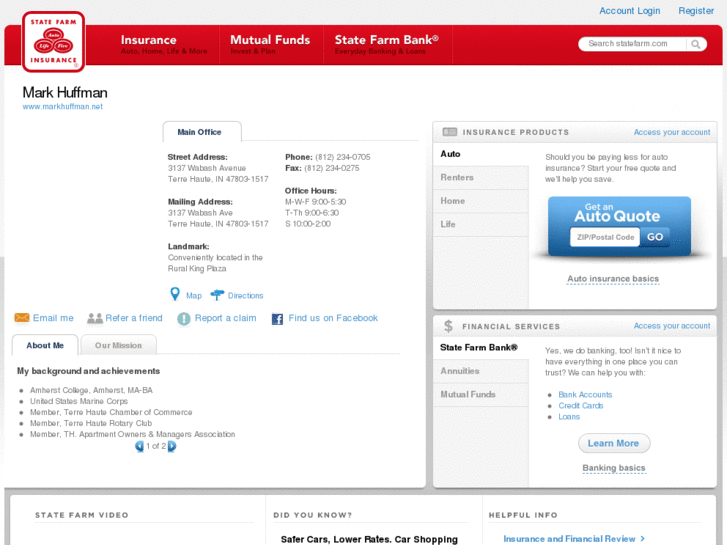
Task: Select the Auto insurance product tab
Action: coord(481,154)
